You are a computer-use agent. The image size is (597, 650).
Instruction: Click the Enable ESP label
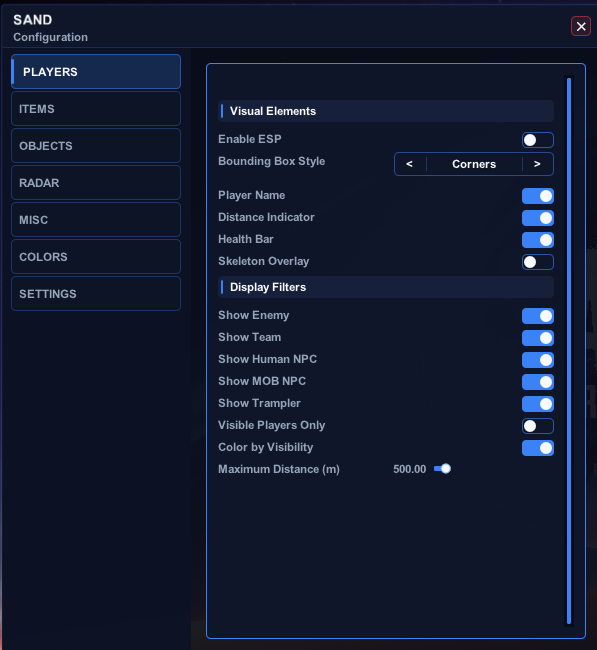[250, 139]
